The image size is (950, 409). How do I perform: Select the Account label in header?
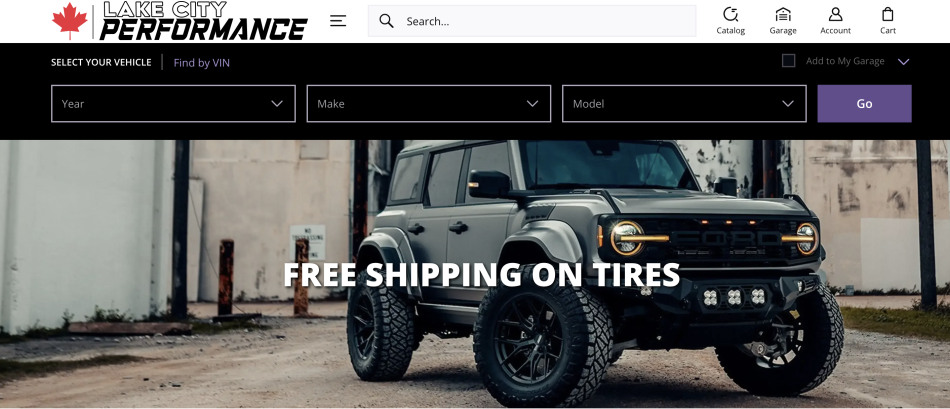(835, 30)
